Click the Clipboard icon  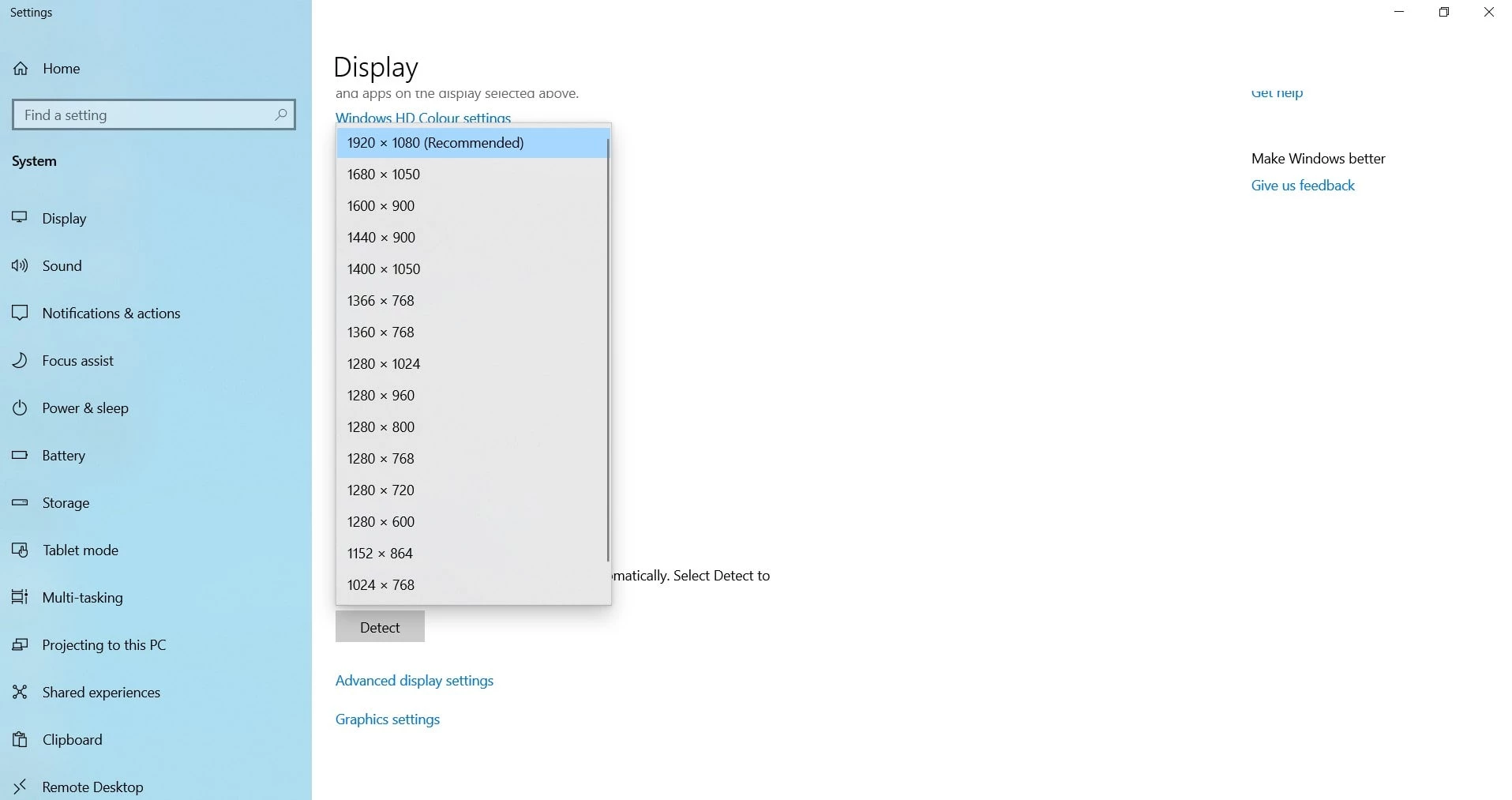pyautogui.click(x=20, y=739)
